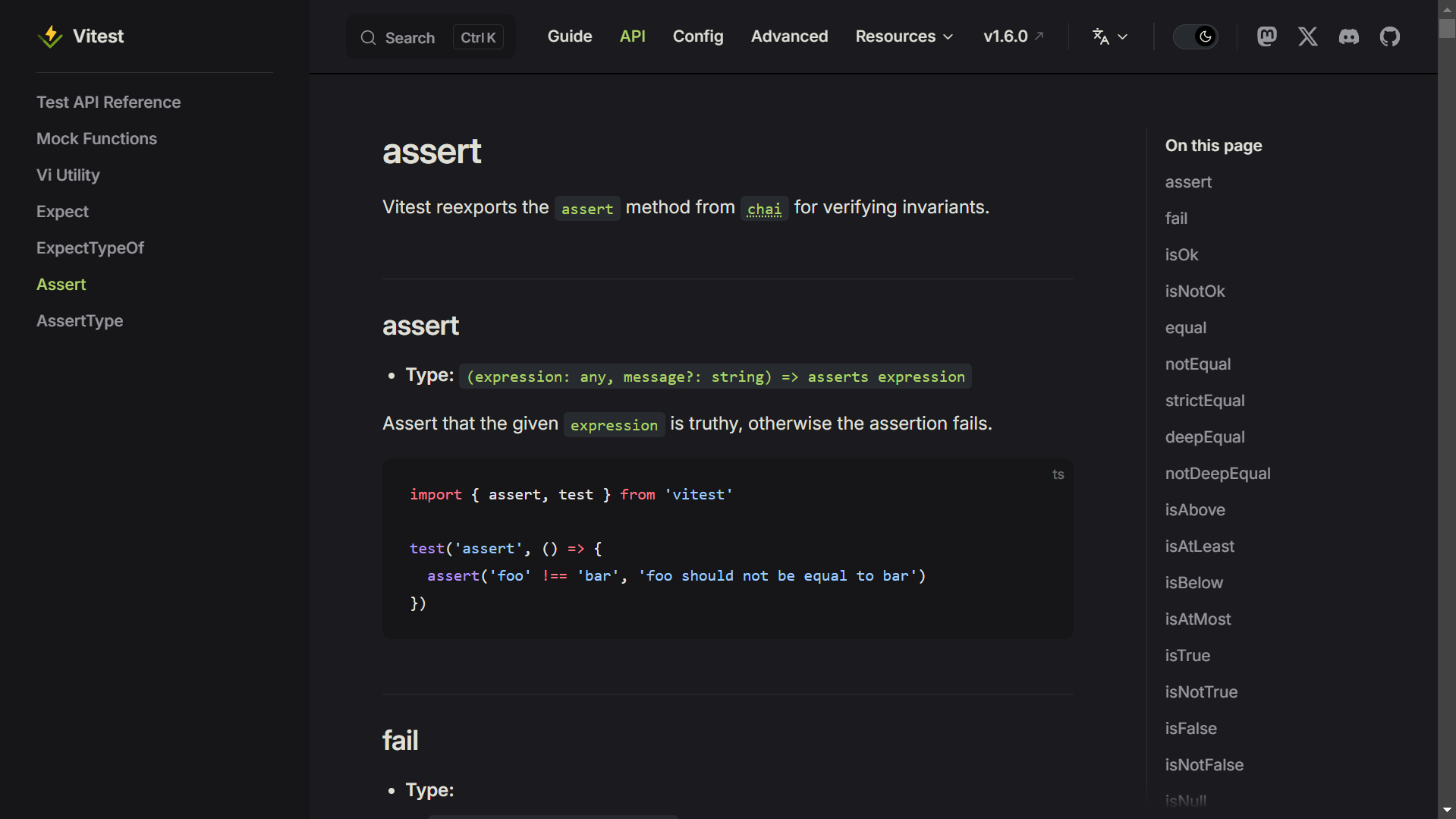Jump to strictEqual in page outline
Viewport: 1456px width, 819px height.
pos(1205,400)
